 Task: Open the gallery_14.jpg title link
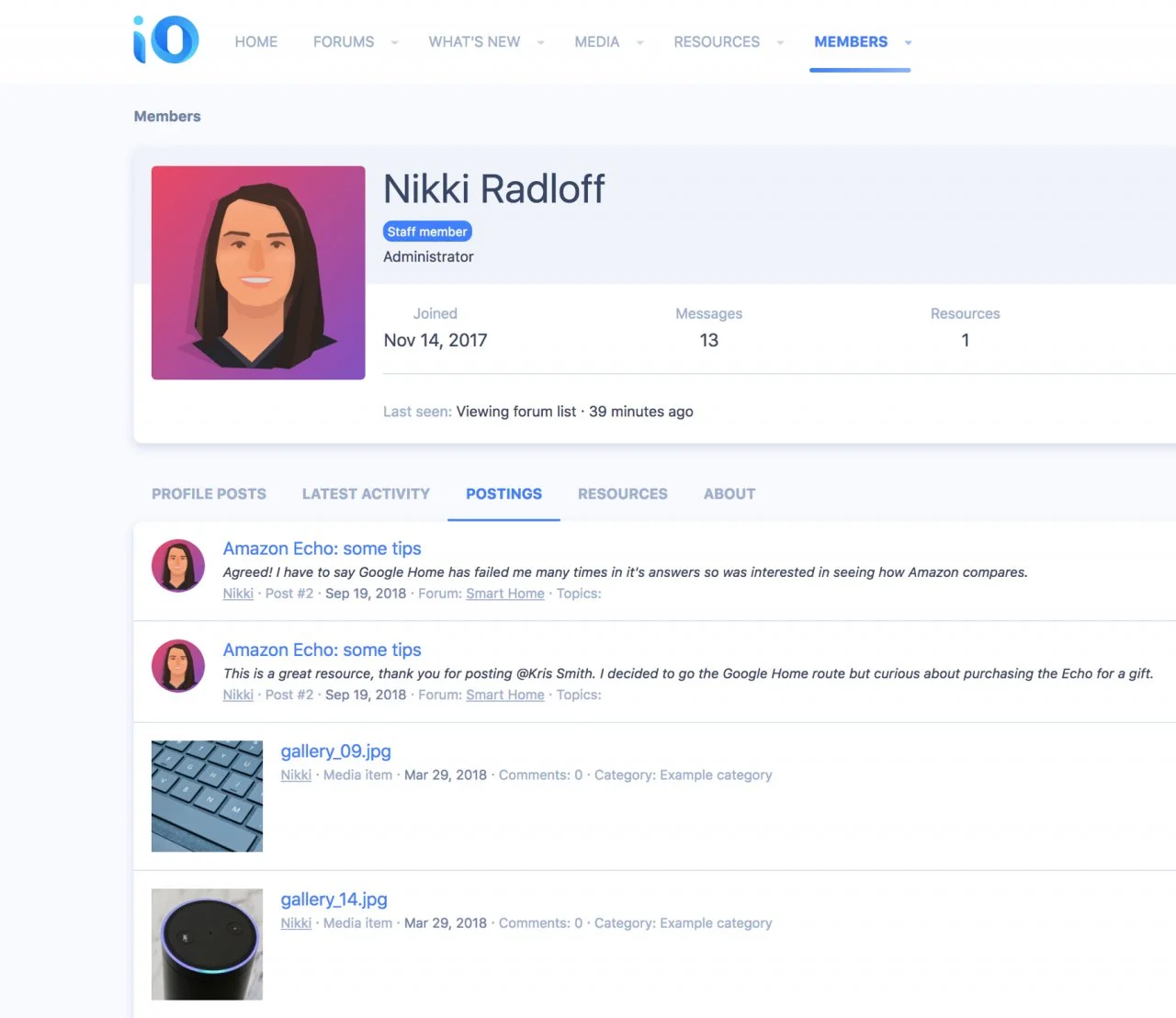pyautogui.click(x=334, y=899)
